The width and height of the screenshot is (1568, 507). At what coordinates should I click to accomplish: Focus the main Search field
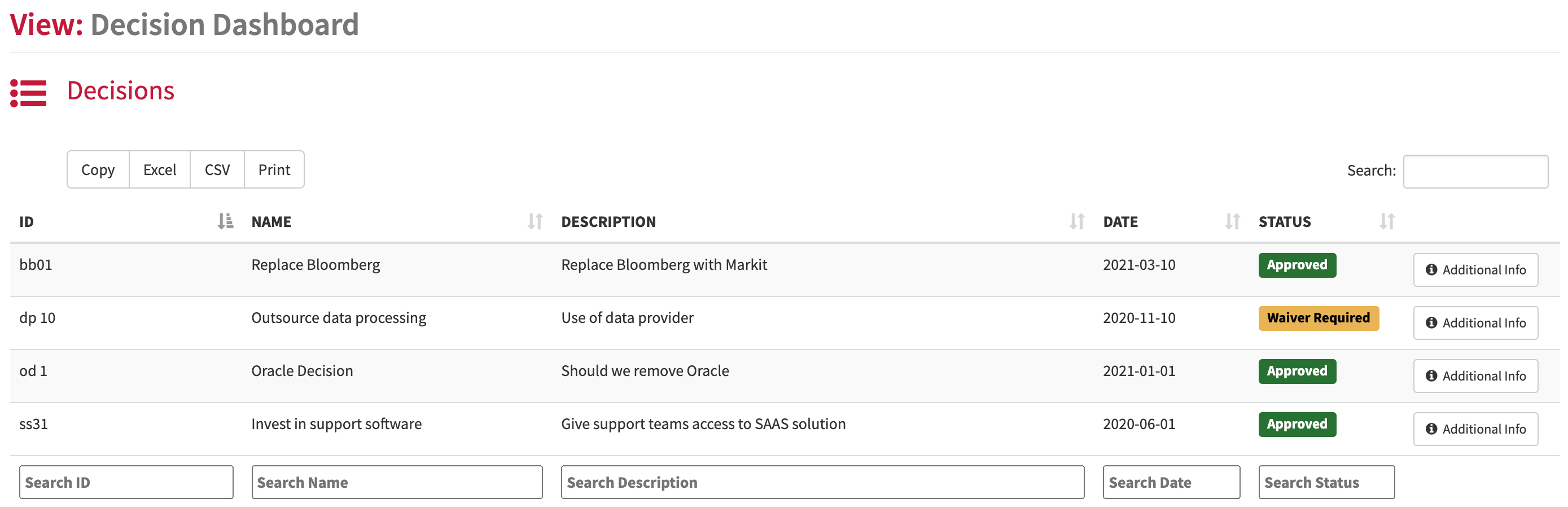point(1475,172)
